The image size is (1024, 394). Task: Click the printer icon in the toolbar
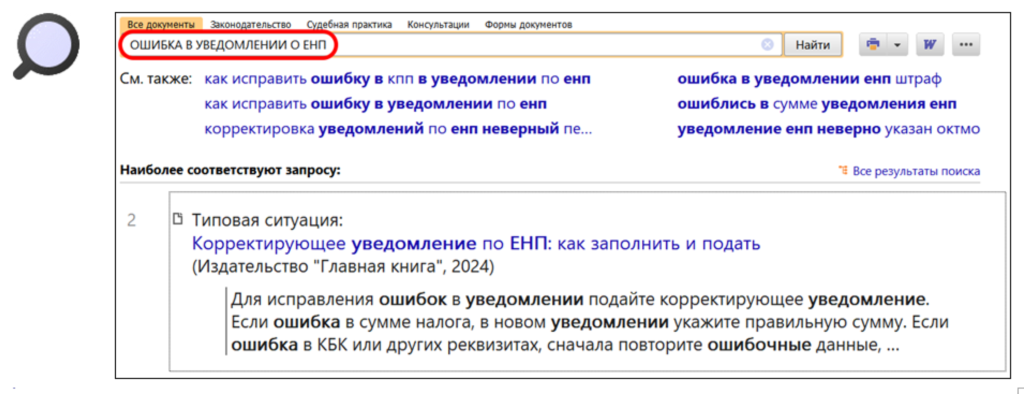pos(872,44)
